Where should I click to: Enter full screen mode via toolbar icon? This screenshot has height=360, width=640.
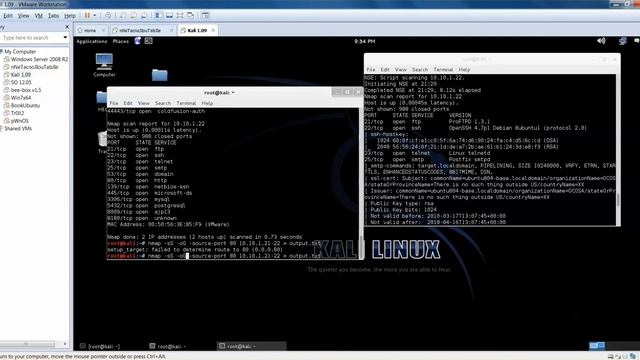pos(180,16)
